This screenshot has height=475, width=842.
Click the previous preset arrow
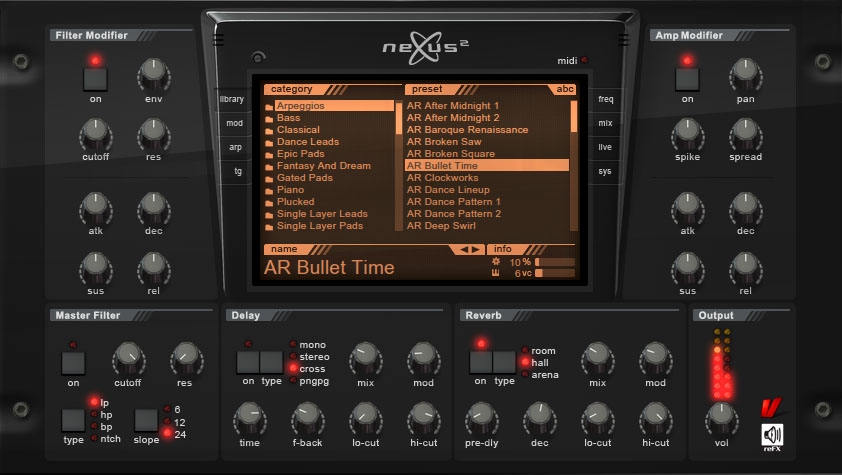click(464, 250)
